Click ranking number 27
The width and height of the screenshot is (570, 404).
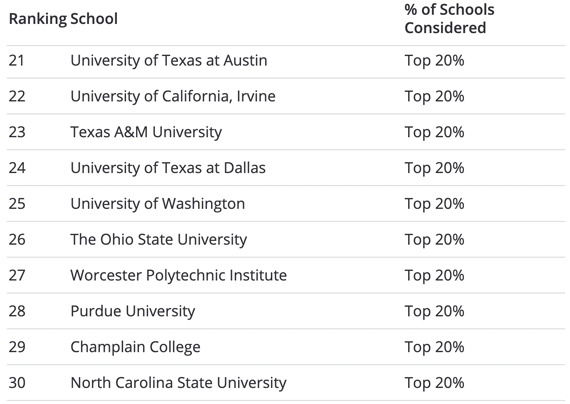pyautogui.click(x=17, y=275)
